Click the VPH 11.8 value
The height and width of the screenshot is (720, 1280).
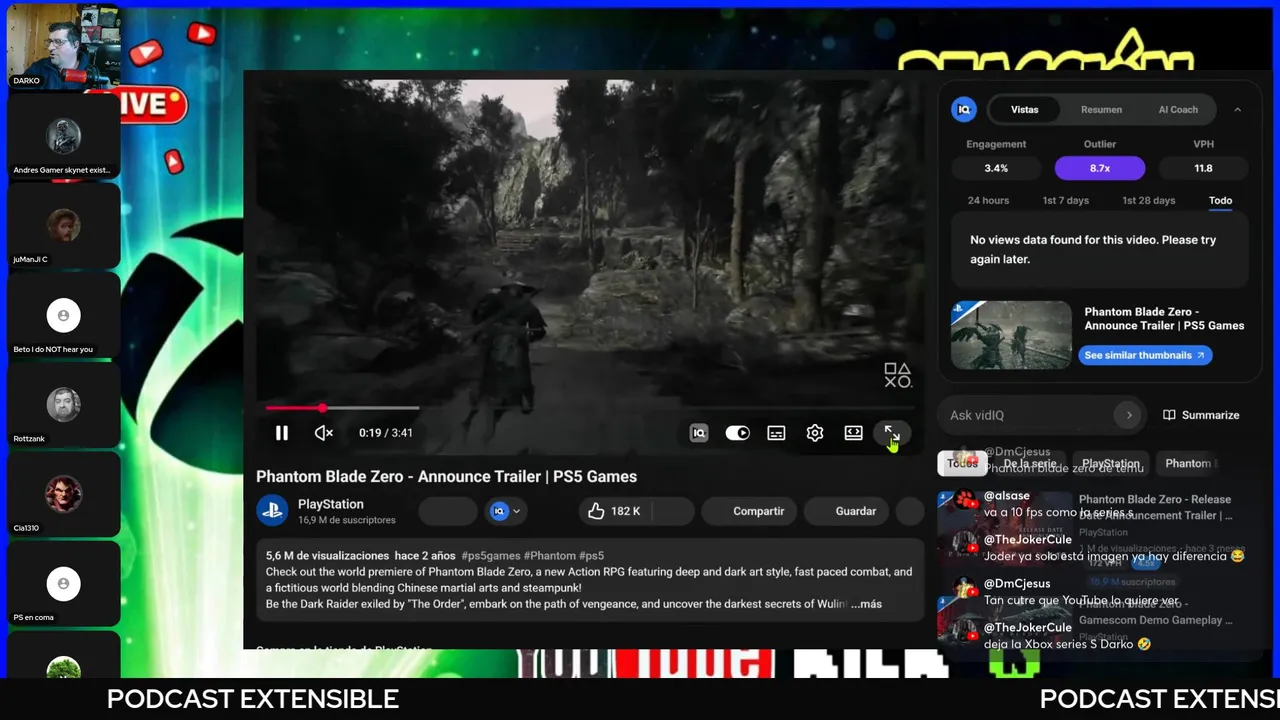[x=1203, y=168]
